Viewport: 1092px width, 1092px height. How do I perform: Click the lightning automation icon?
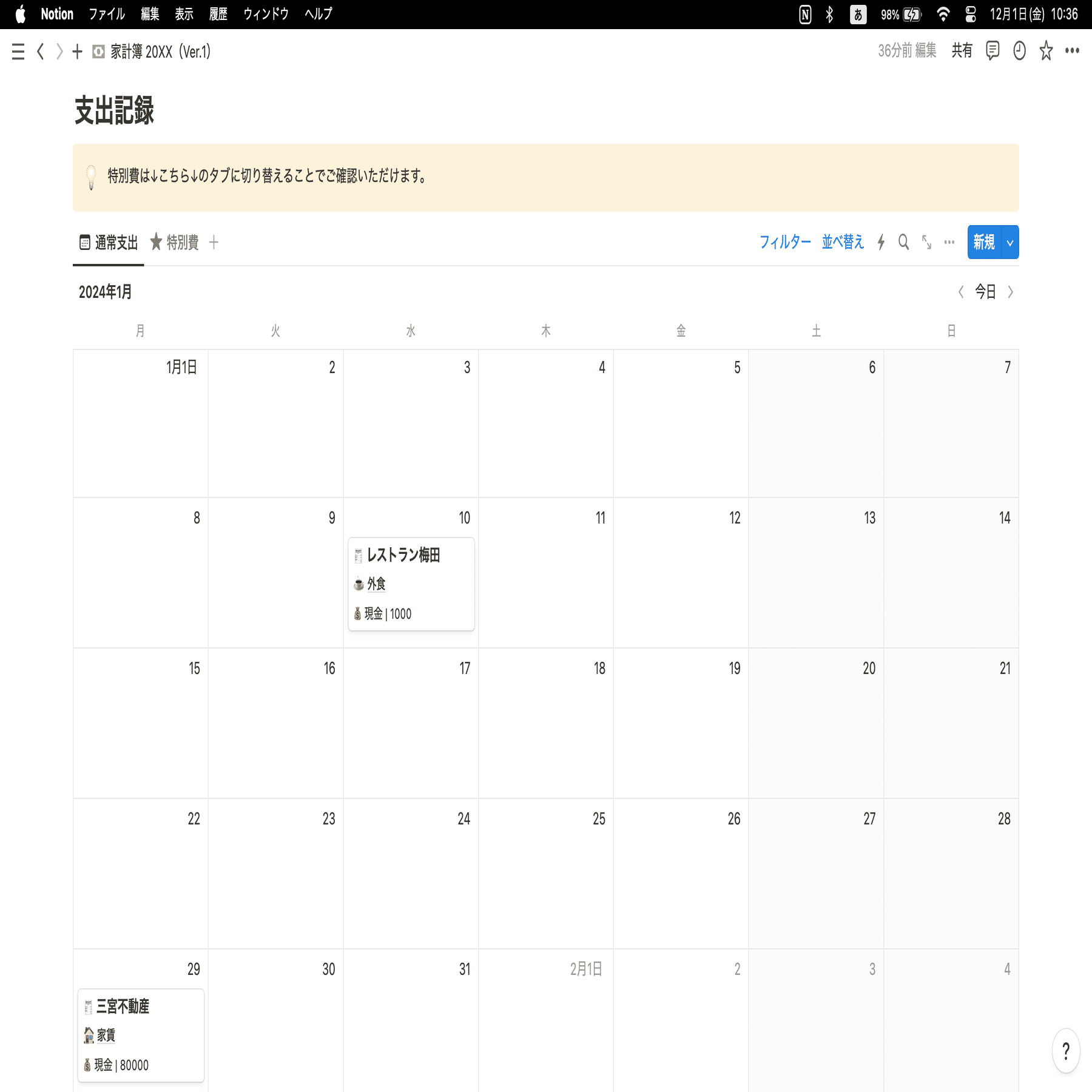[x=881, y=242]
